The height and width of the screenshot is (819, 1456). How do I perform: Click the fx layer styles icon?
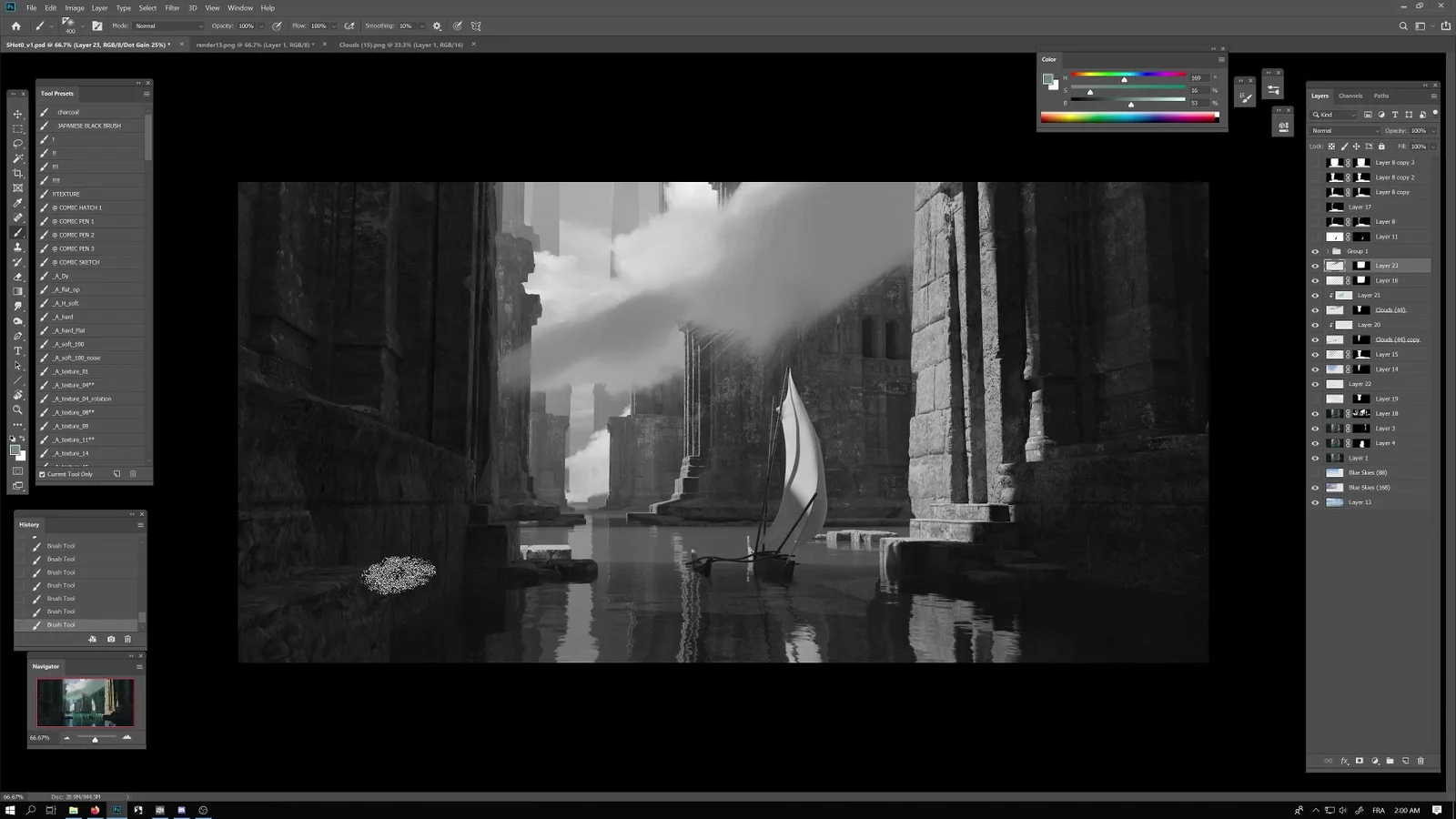pyautogui.click(x=1344, y=761)
